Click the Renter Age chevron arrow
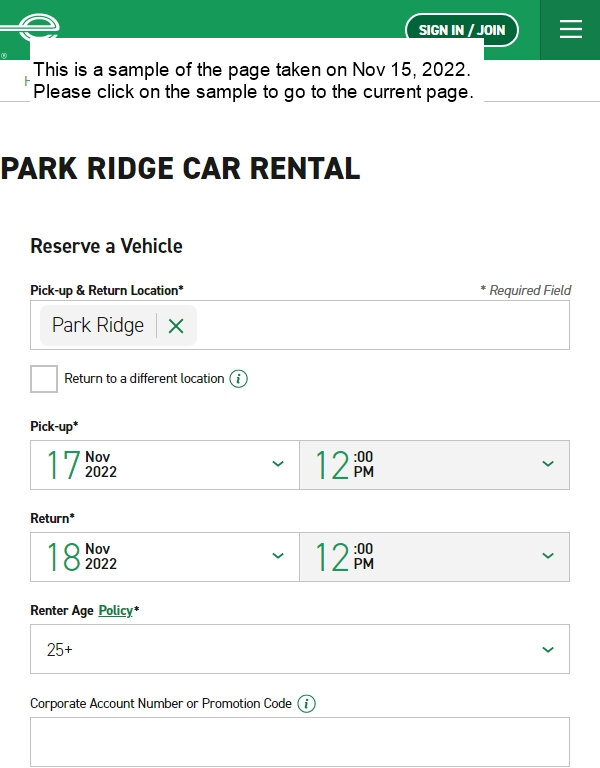The height and width of the screenshot is (768, 600). [548, 650]
